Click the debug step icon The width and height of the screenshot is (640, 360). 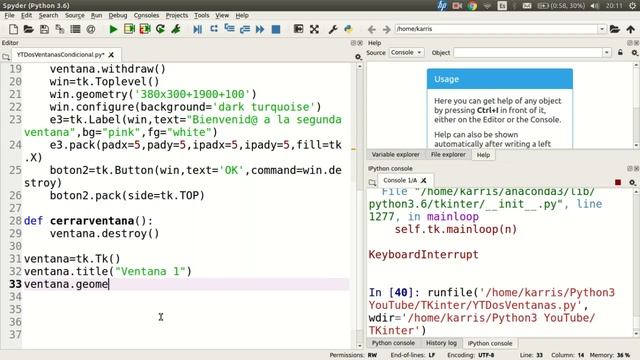tap(213, 29)
